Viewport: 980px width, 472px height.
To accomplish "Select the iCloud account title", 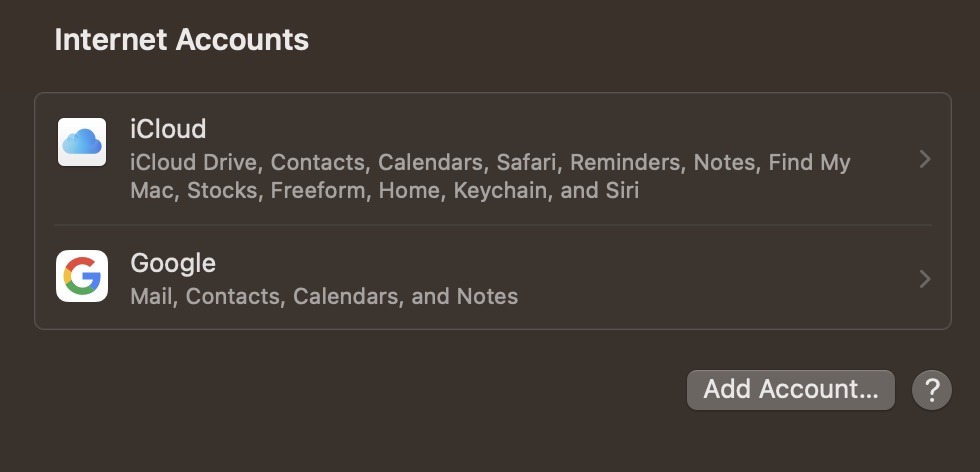I will tap(168, 129).
